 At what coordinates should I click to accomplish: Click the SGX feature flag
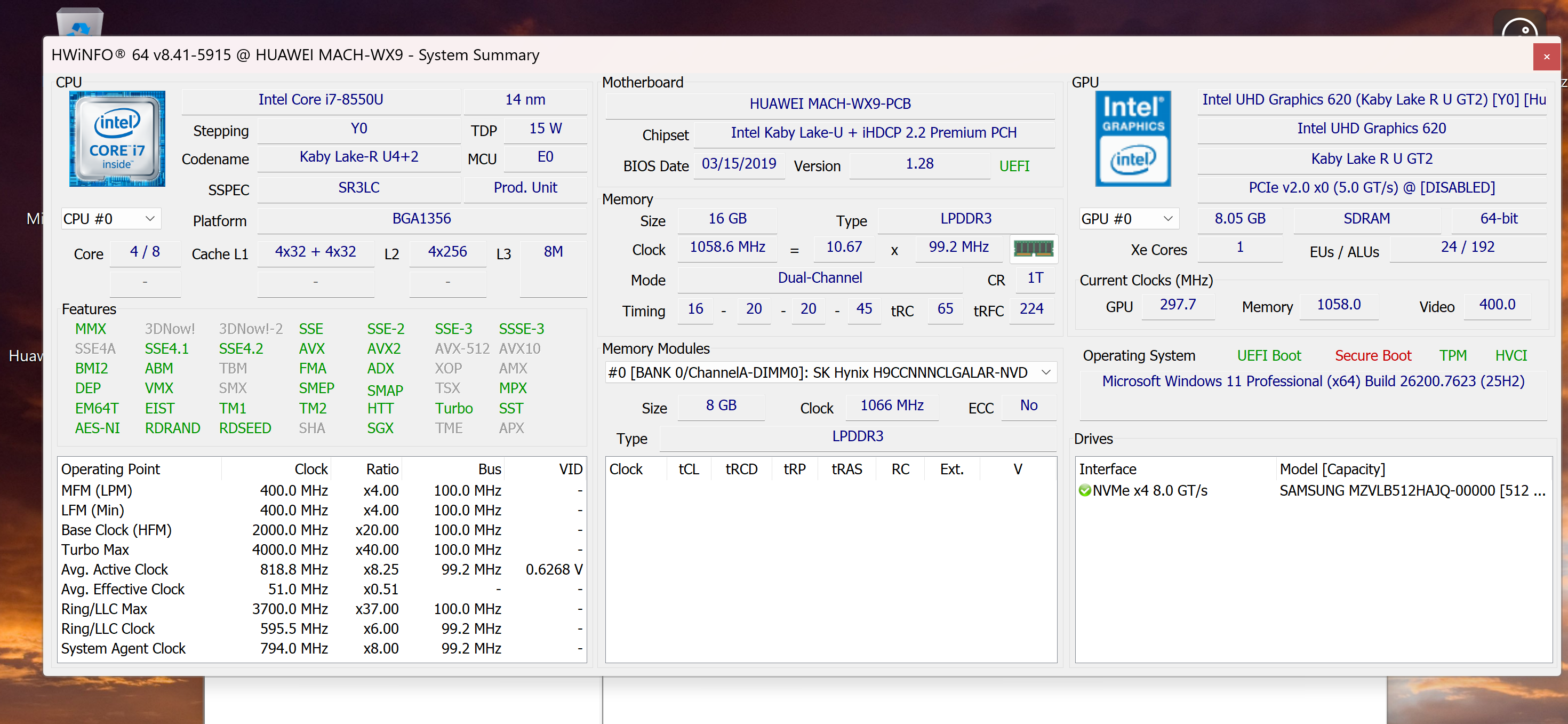(380, 428)
